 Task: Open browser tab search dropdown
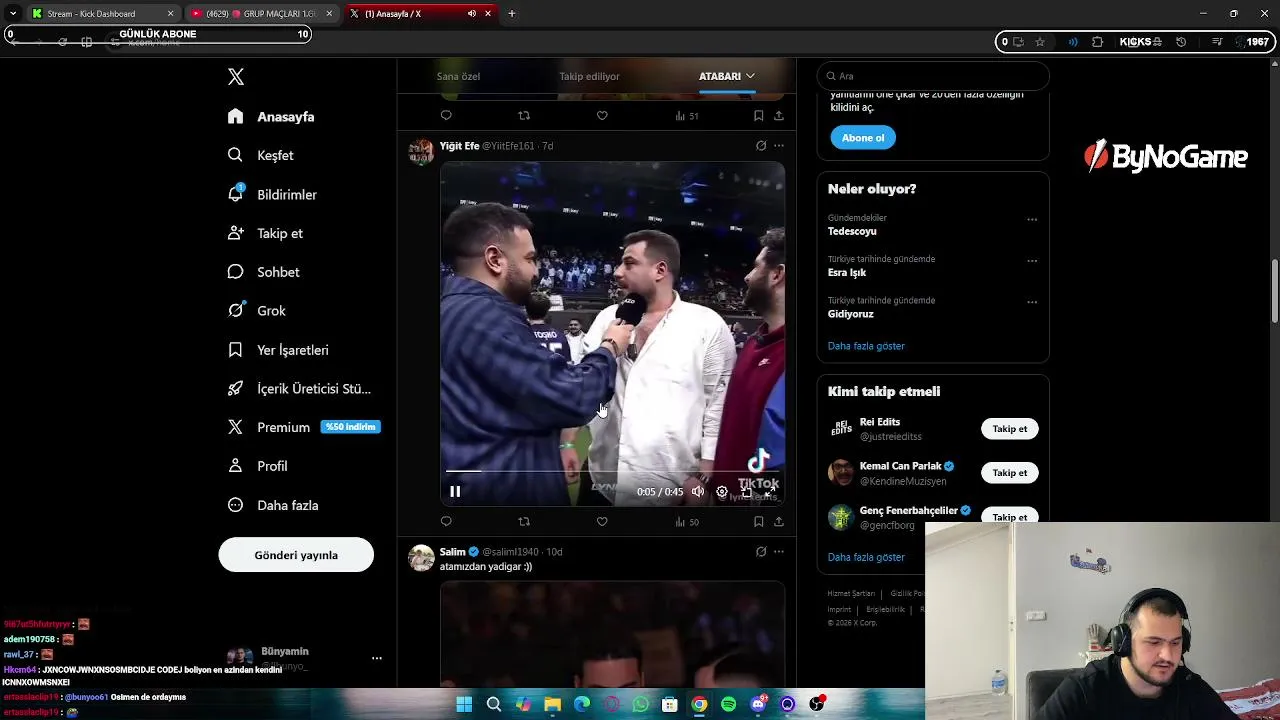click(x=12, y=14)
